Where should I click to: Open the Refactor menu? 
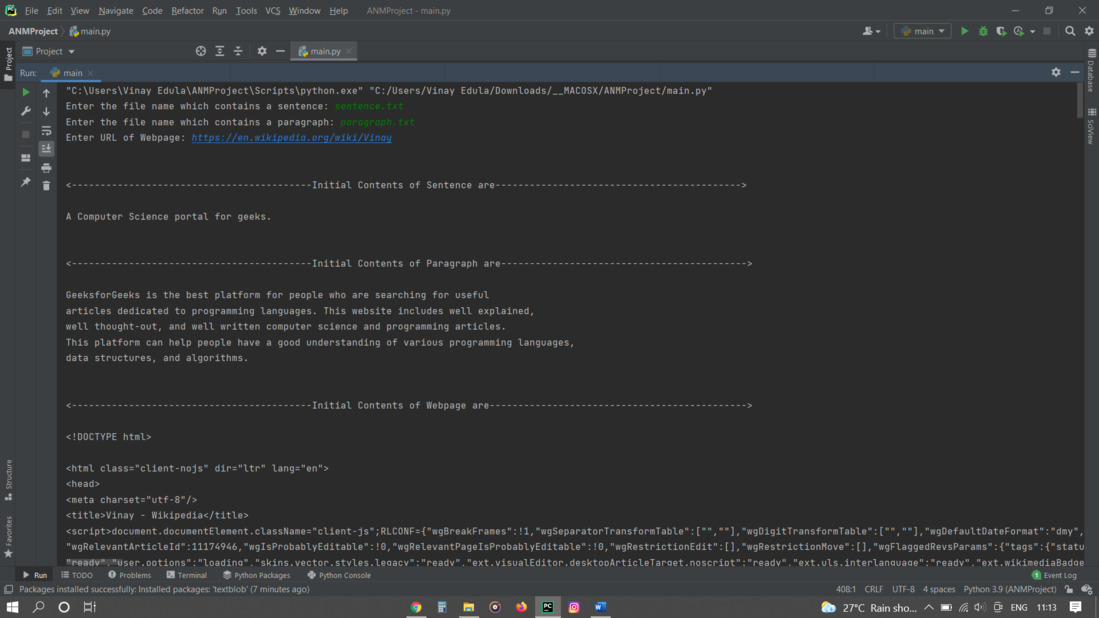(187, 11)
